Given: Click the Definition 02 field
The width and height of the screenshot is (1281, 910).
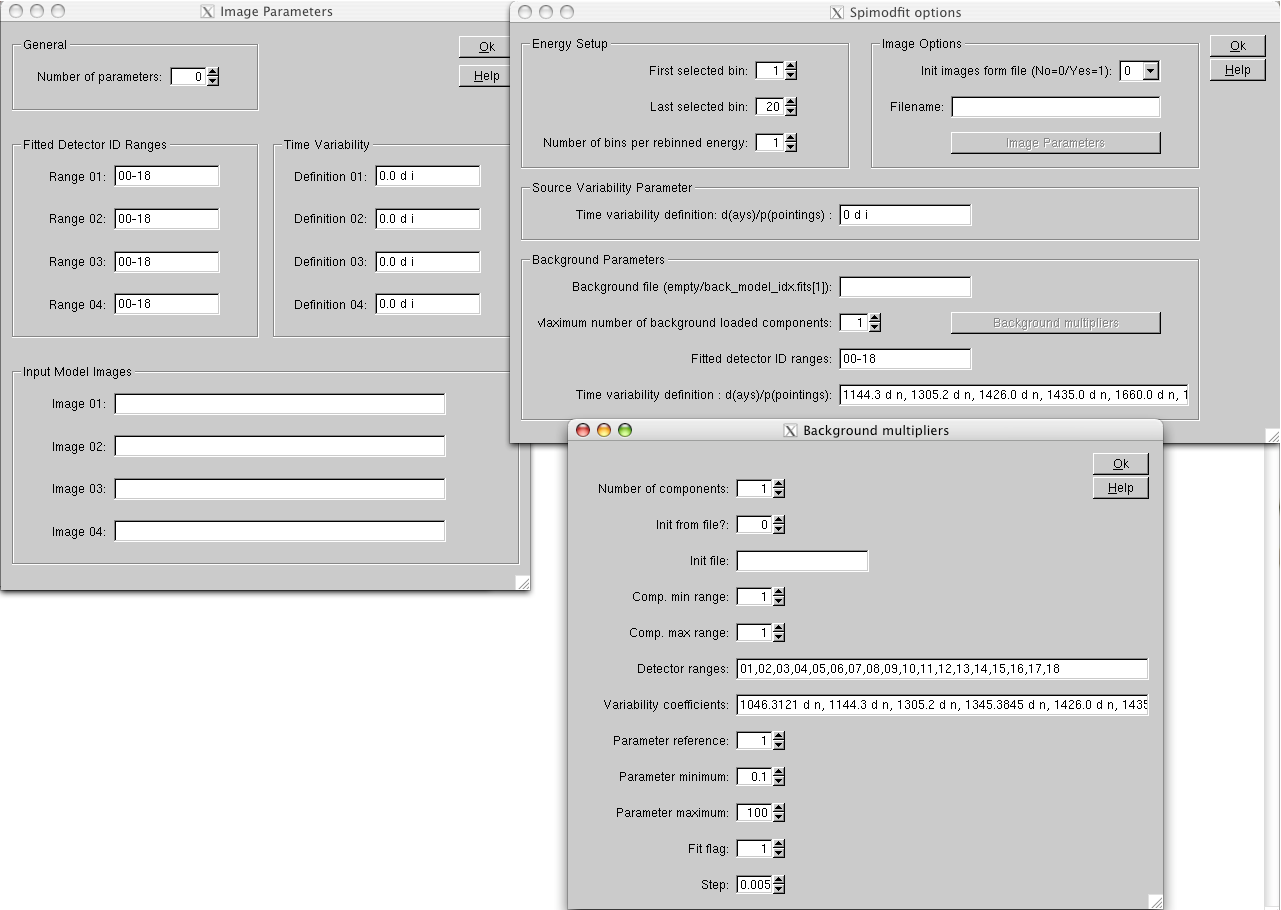Looking at the screenshot, I should pyautogui.click(x=428, y=219).
